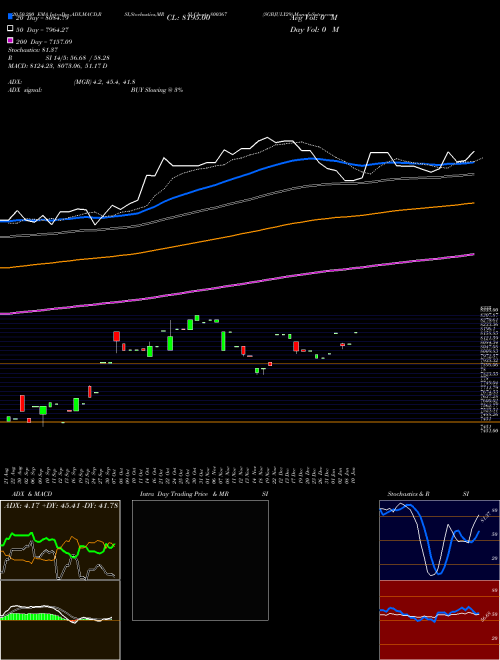This screenshot has height=660, width=500.
Task: Click the thick blue 20 day EMA line
Action: (x=236, y=178)
